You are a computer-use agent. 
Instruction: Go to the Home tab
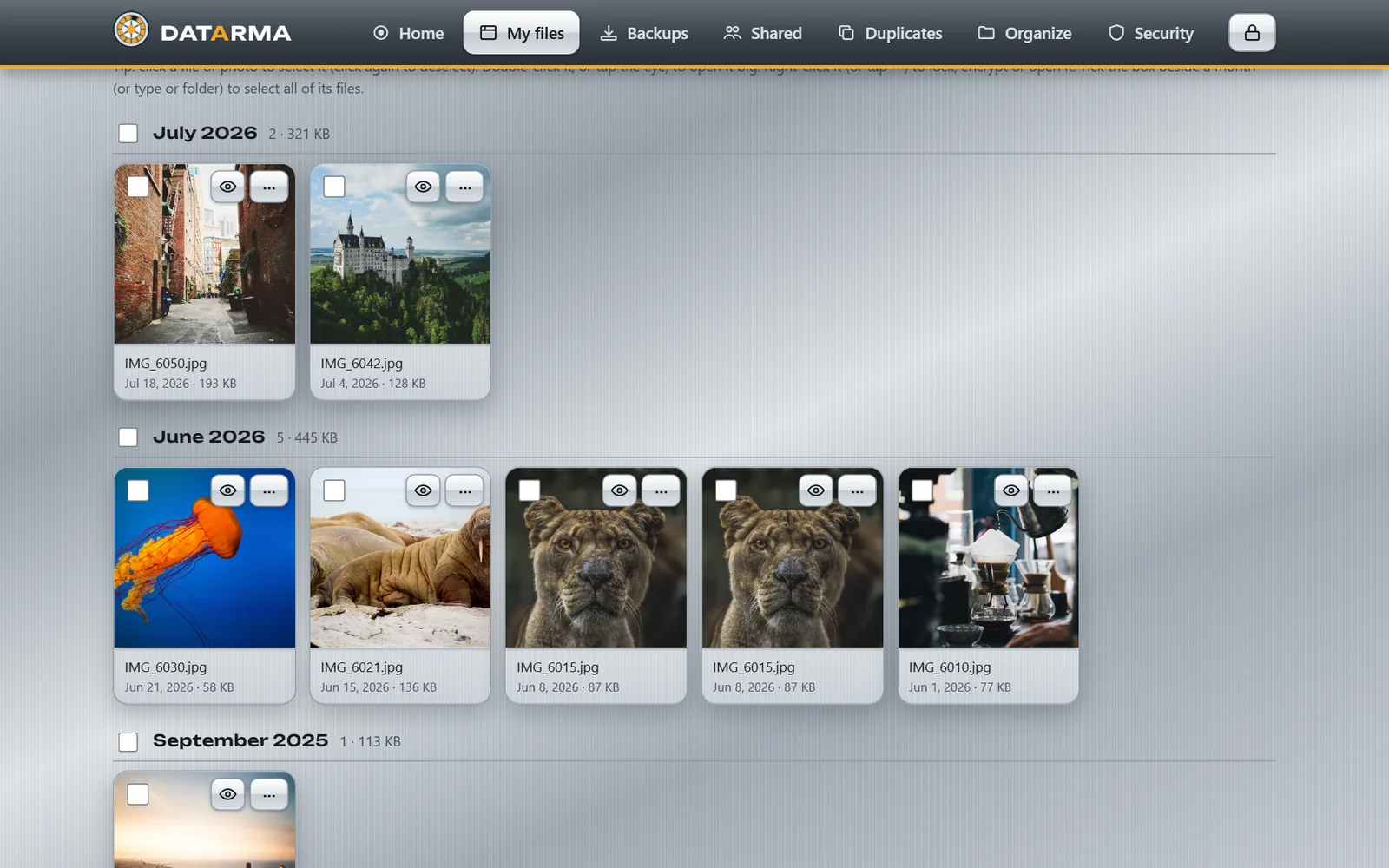pyautogui.click(x=408, y=33)
